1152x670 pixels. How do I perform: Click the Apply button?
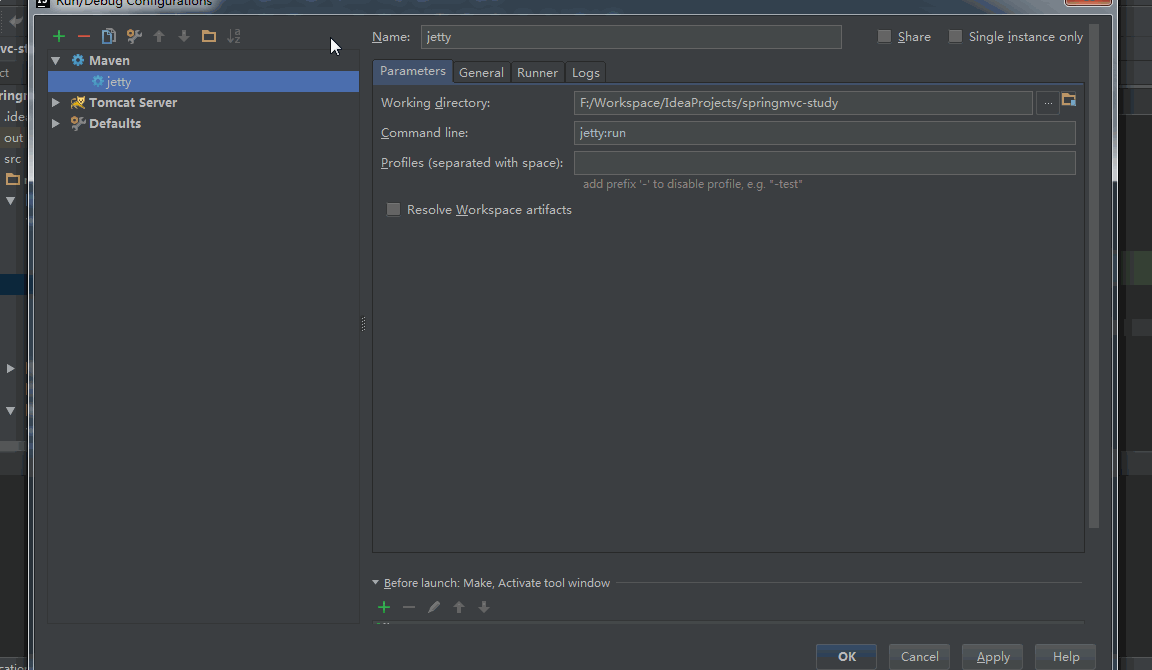992,657
